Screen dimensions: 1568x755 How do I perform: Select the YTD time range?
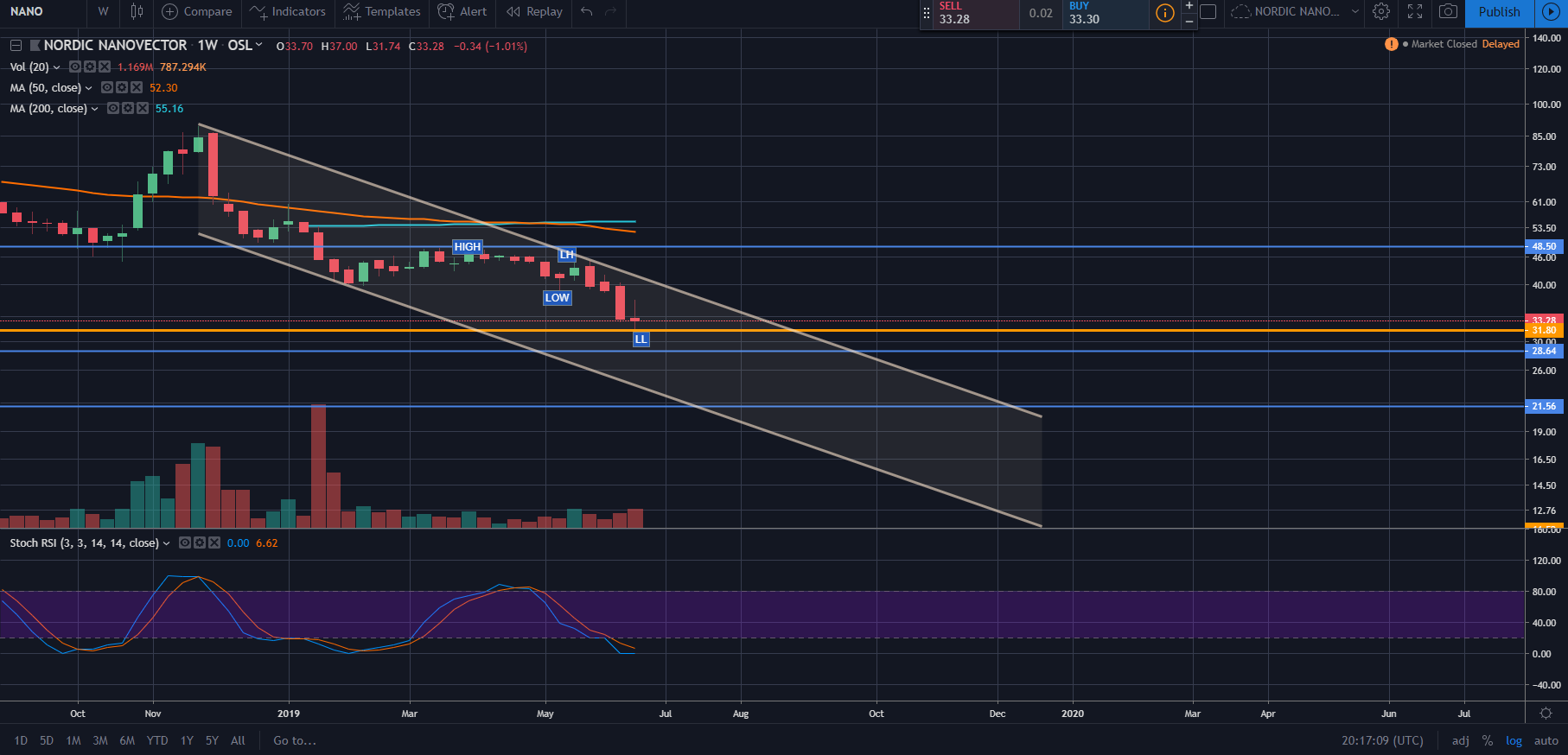157,740
